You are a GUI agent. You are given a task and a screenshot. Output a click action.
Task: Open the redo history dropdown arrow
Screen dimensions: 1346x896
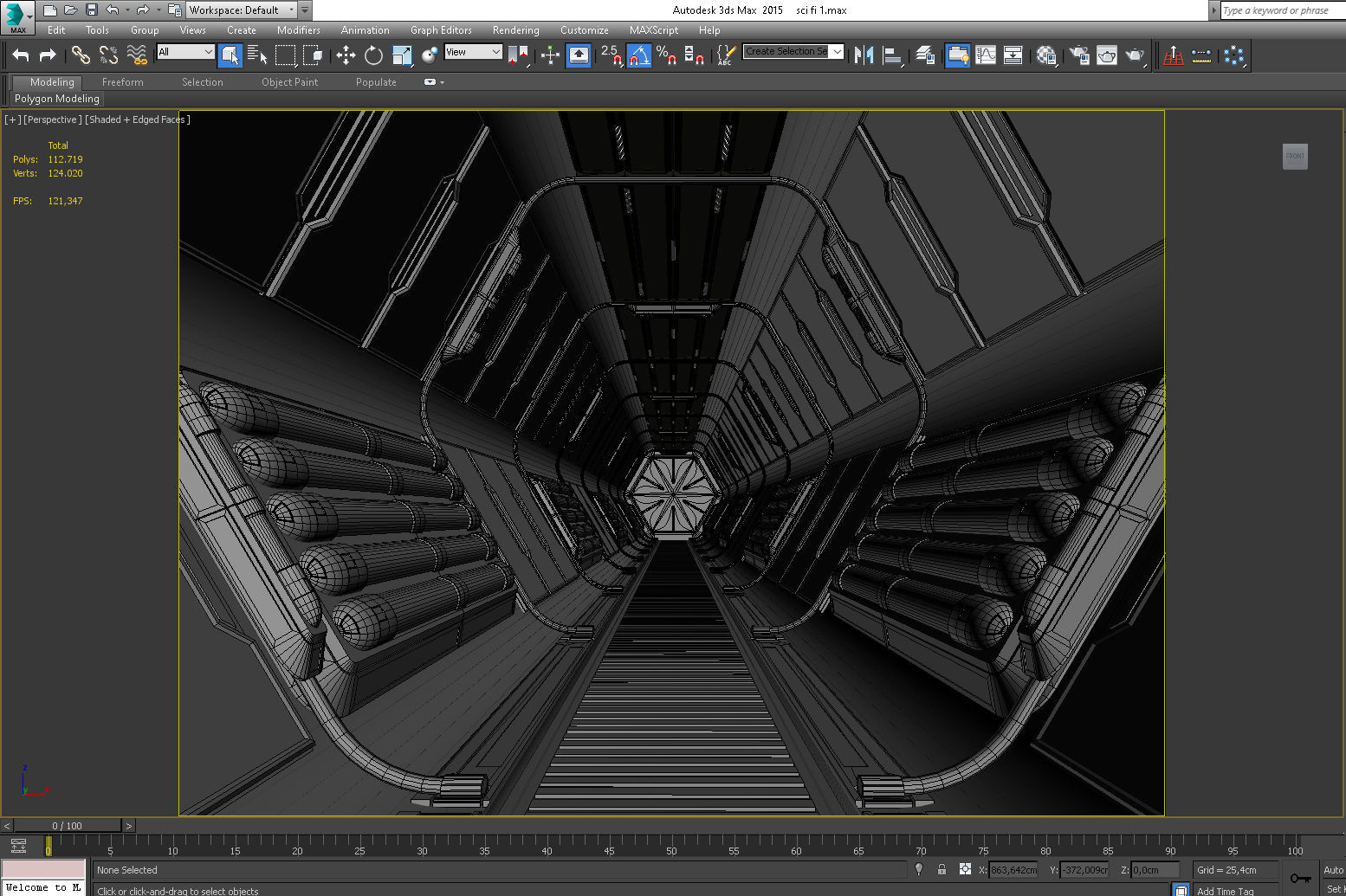coord(158,10)
